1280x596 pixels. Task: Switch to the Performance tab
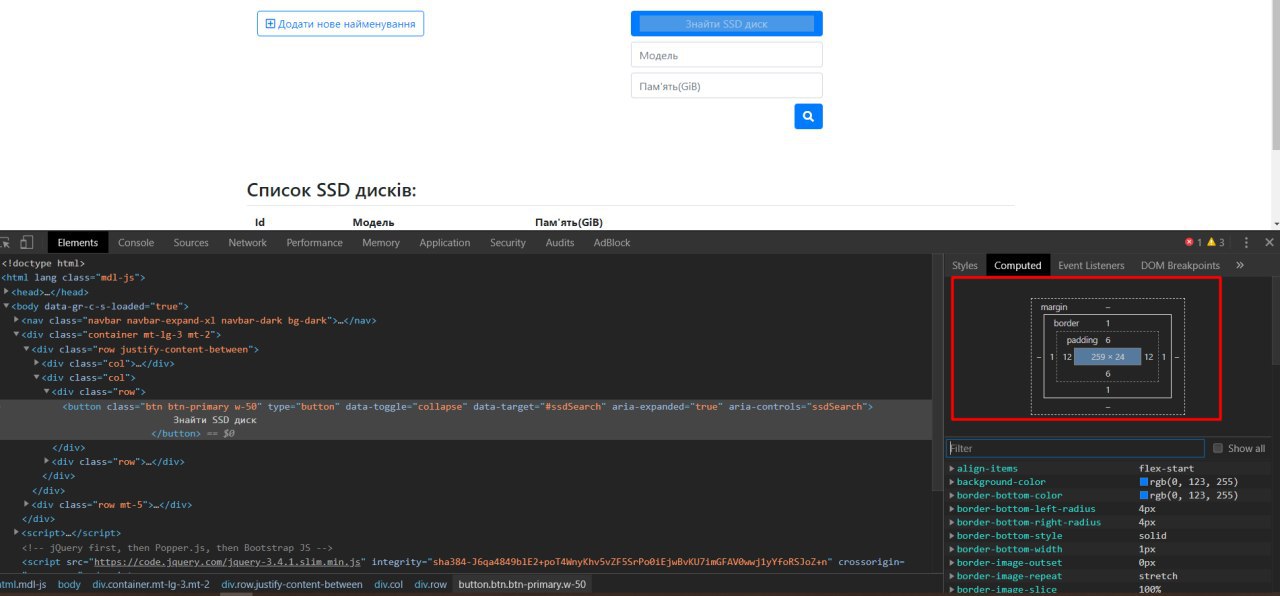[314, 242]
